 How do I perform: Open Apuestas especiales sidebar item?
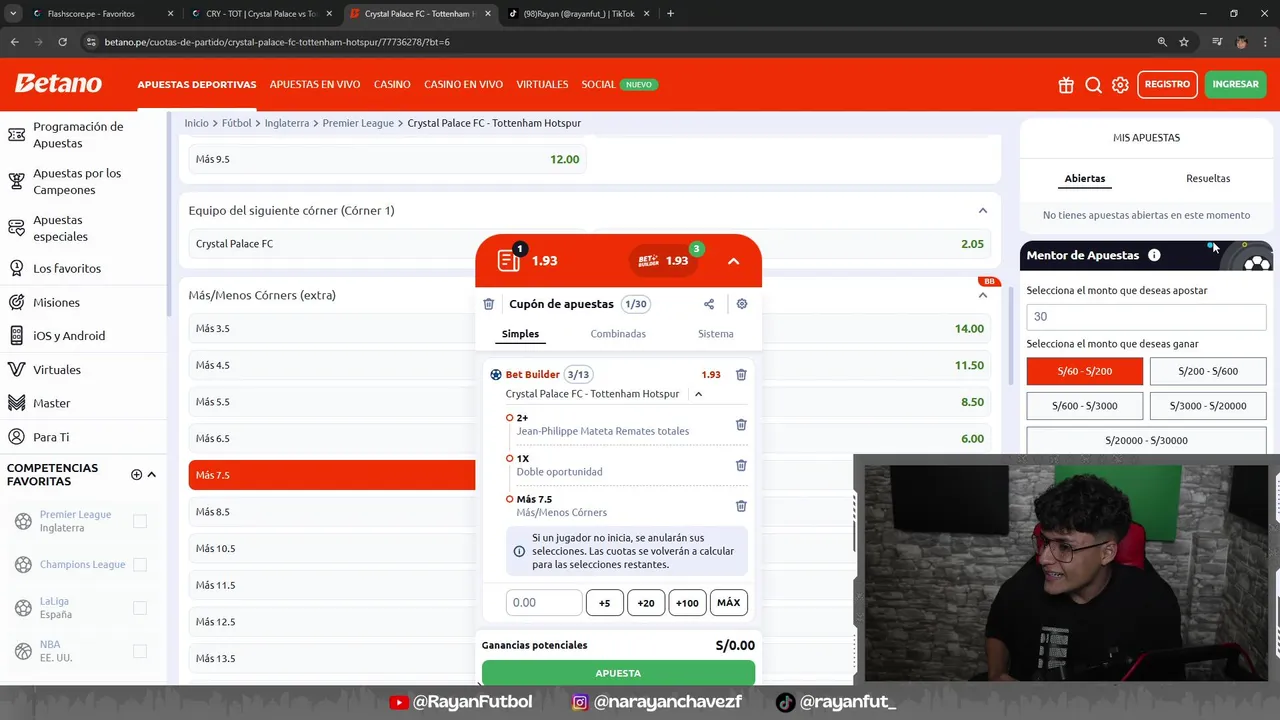(84, 228)
